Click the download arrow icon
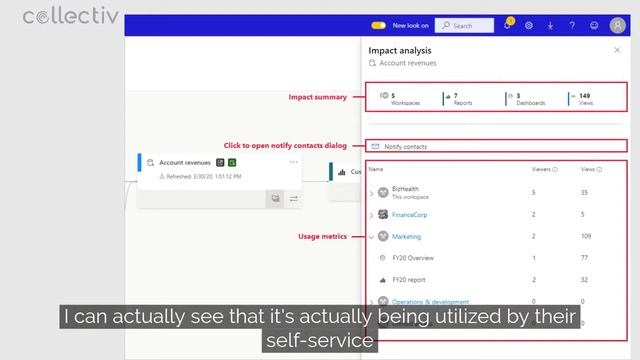640x360 pixels. [x=550, y=25]
